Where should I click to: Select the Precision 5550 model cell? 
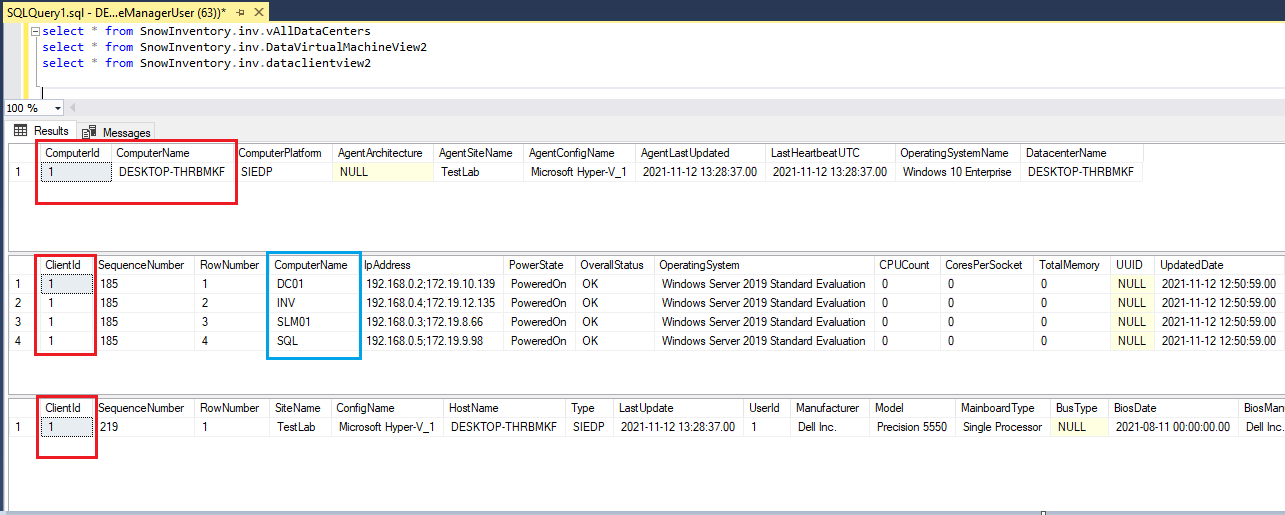pos(913,427)
